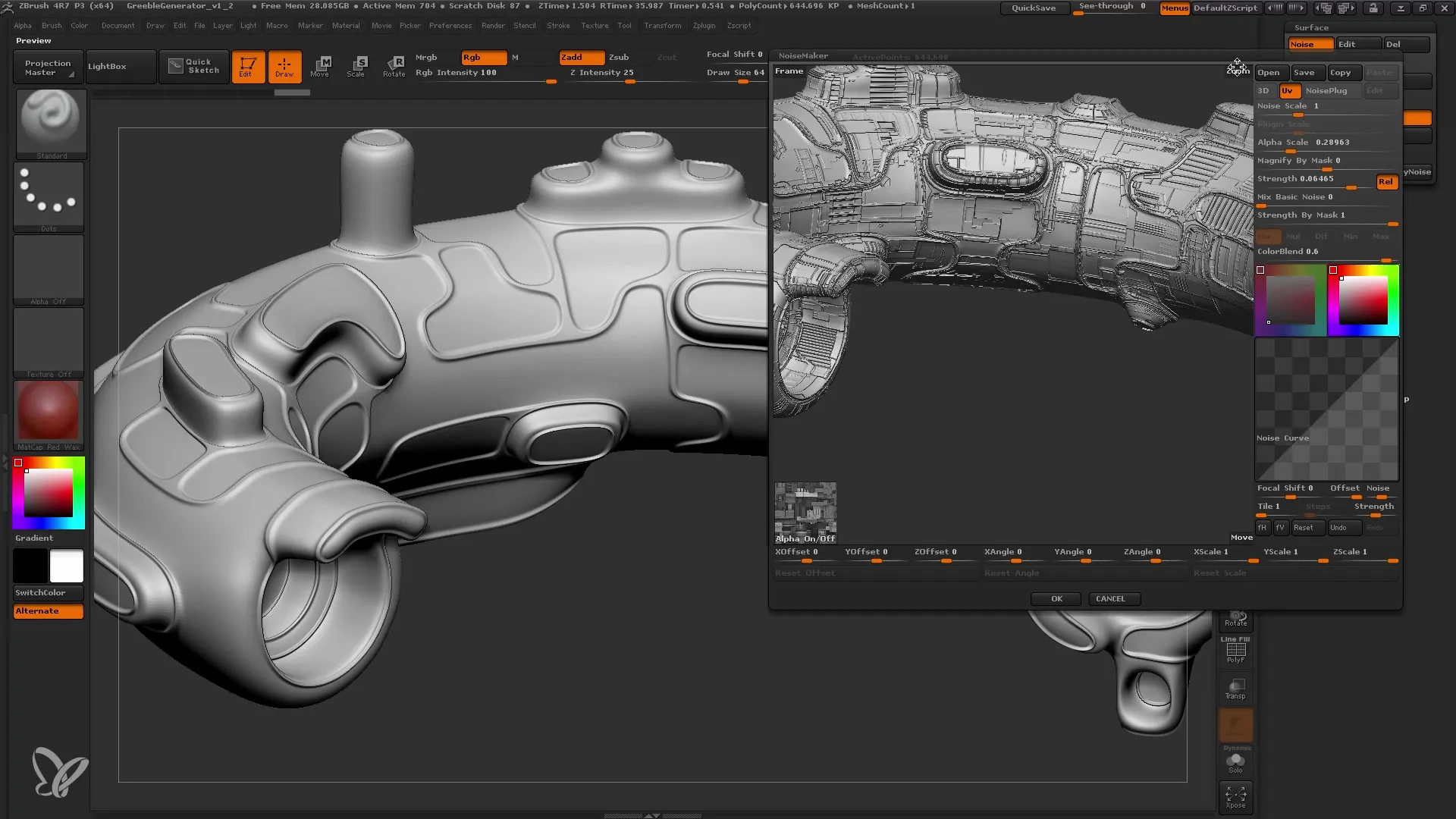The height and width of the screenshot is (819, 1456).
Task: Click the LineFill PolyF icon
Action: [x=1237, y=652]
